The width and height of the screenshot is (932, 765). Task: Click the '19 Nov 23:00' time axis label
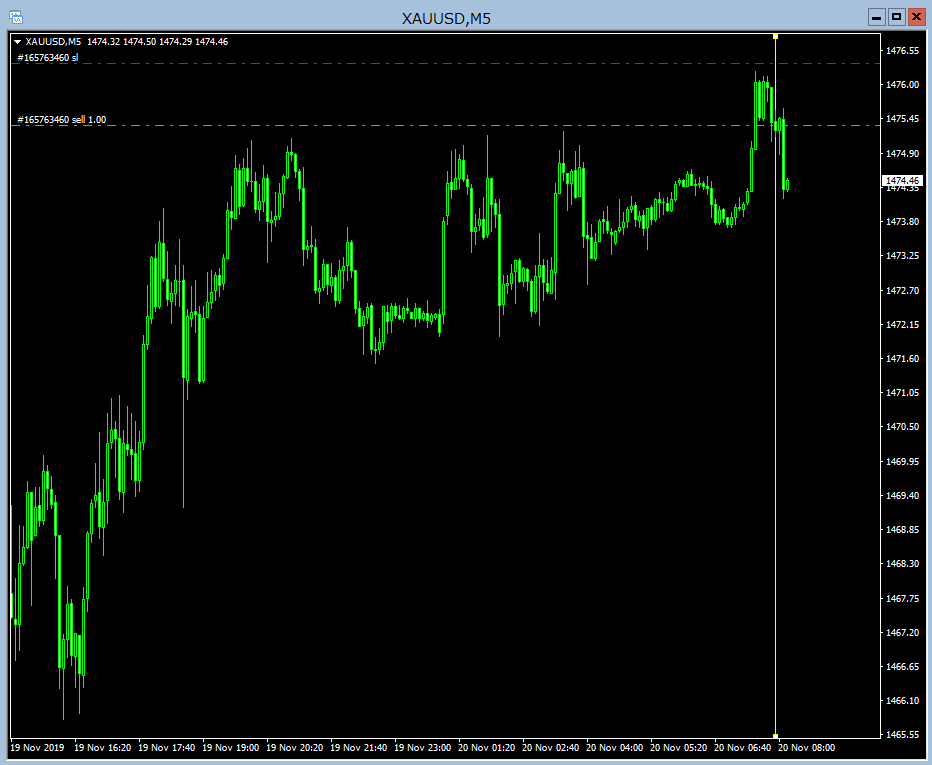click(x=423, y=748)
